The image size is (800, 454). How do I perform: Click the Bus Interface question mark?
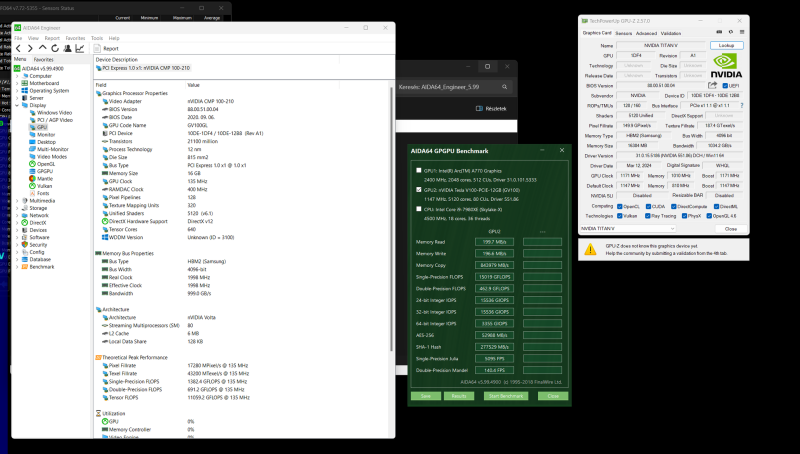(741, 106)
